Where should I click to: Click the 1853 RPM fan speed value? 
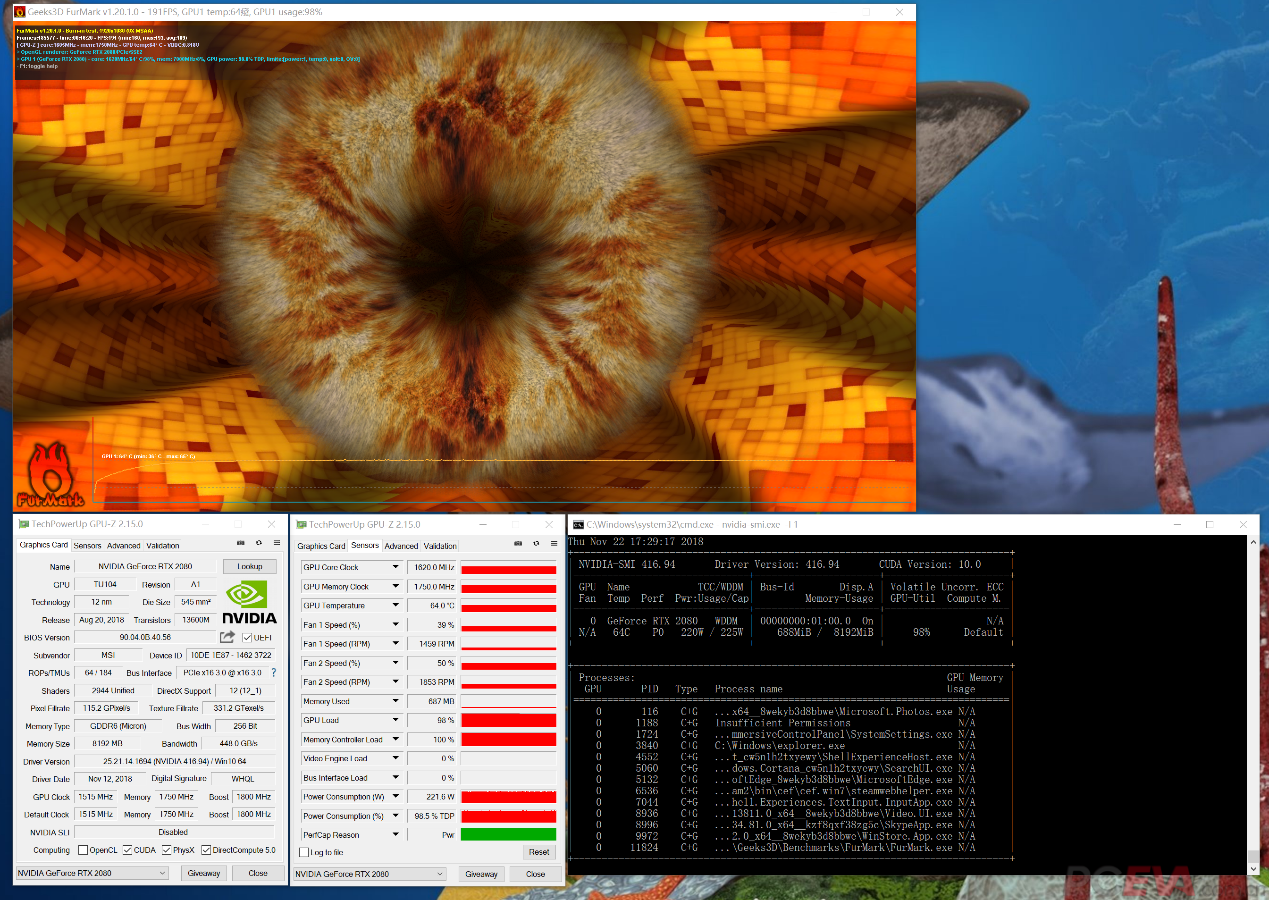click(432, 682)
